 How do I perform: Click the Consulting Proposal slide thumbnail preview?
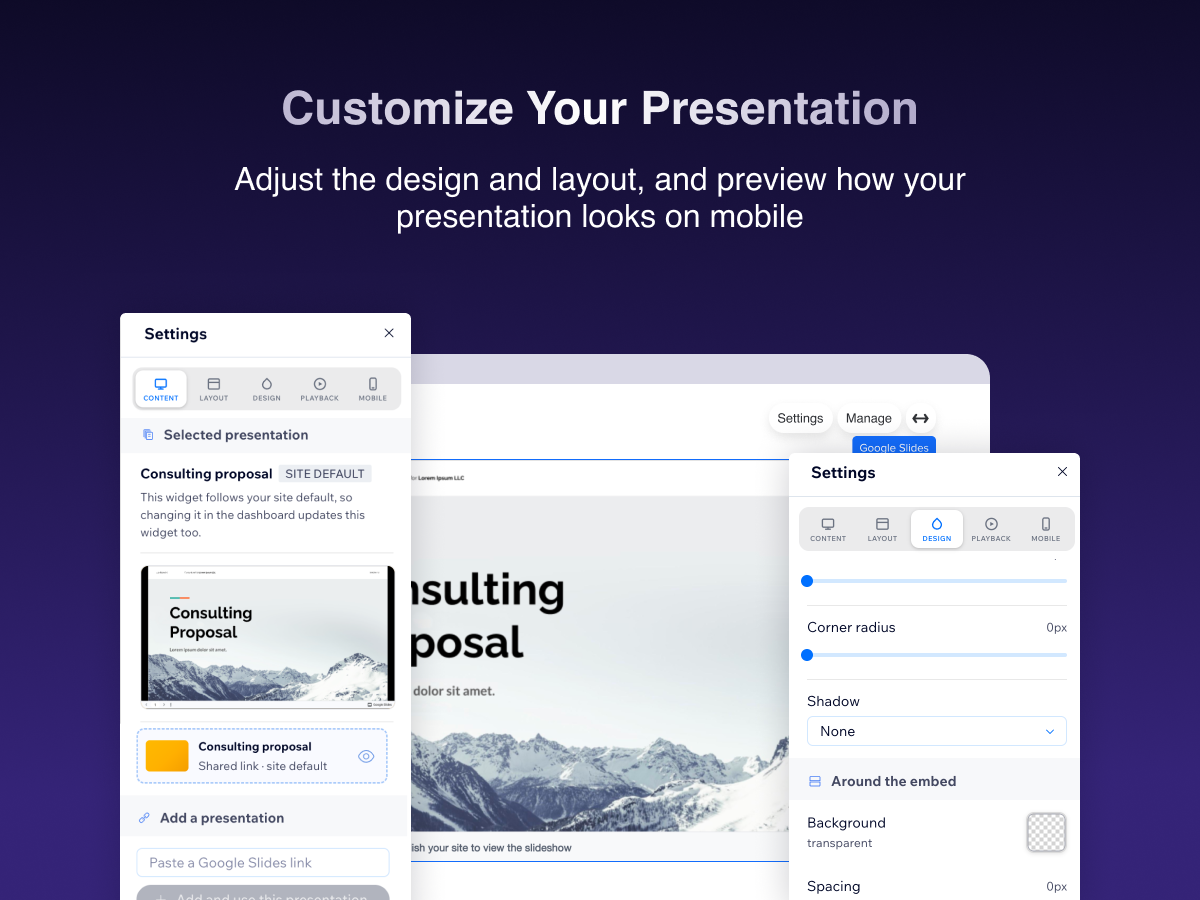[x=268, y=637]
